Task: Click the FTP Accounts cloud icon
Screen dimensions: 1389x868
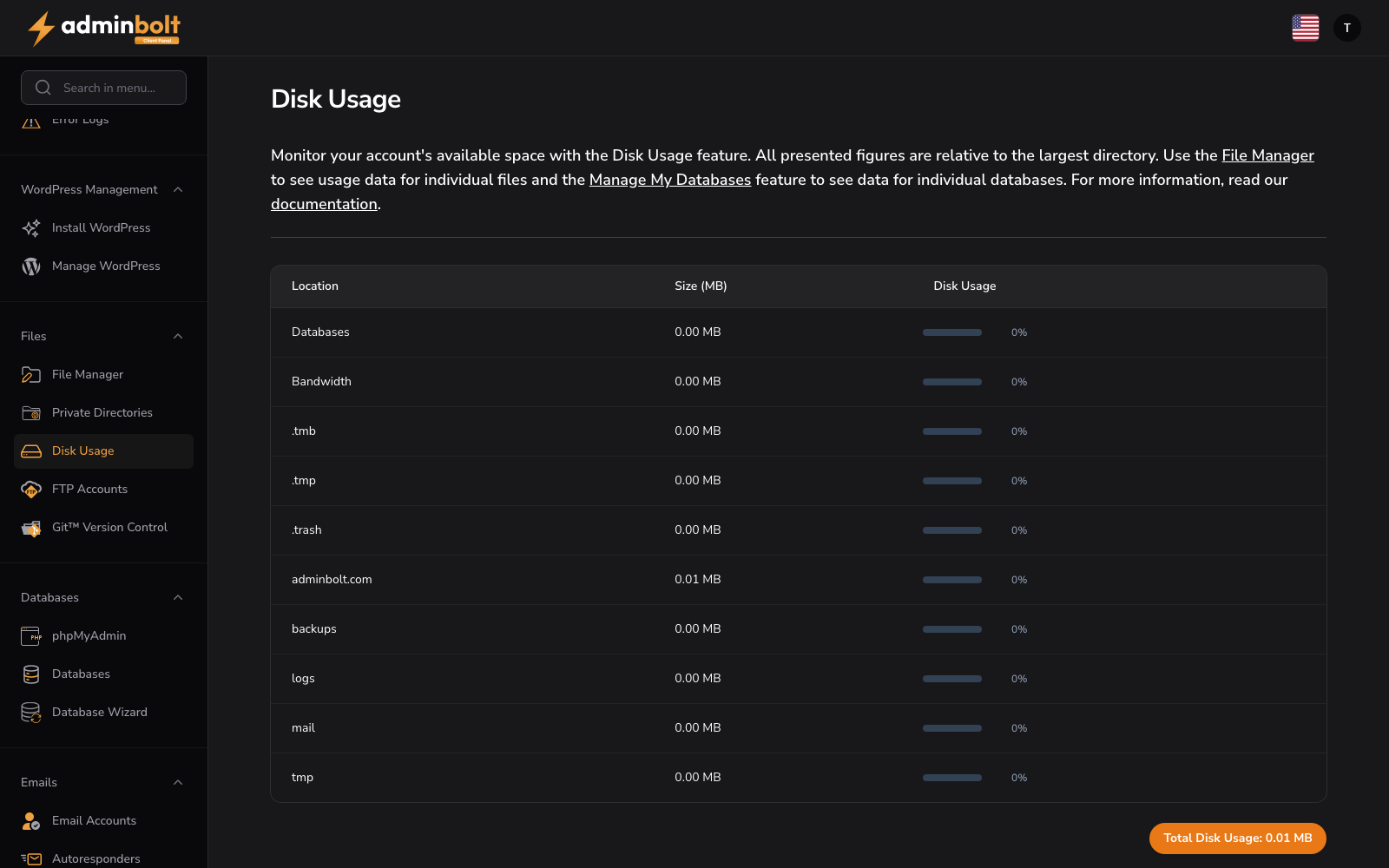Action: [x=31, y=489]
